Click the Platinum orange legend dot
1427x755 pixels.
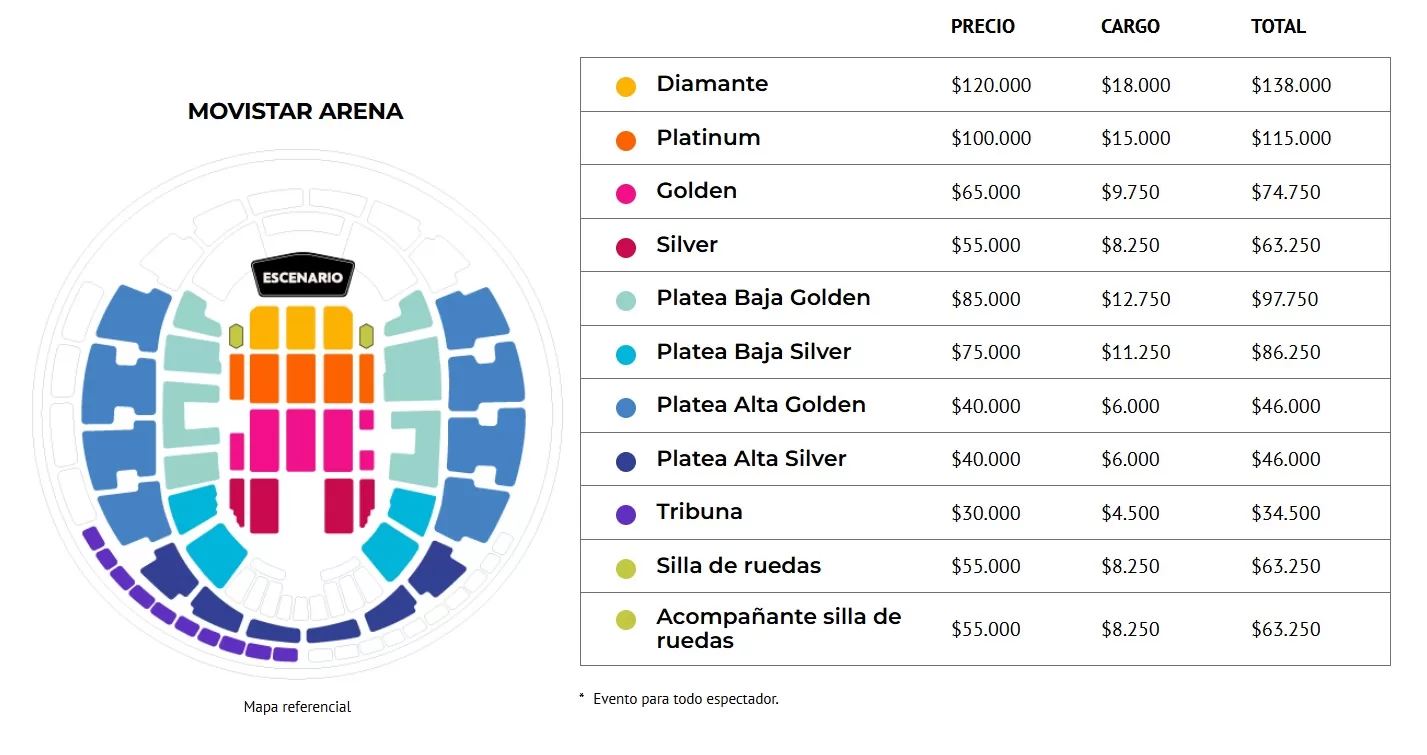coord(626,141)
